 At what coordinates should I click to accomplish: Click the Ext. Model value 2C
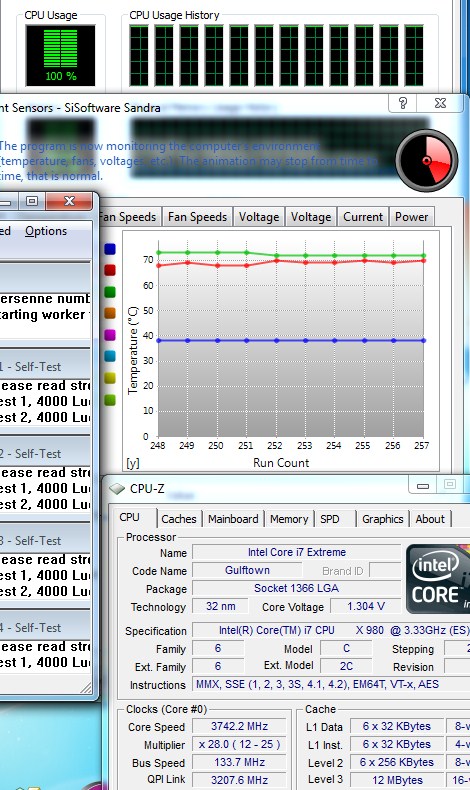(347, 667)
